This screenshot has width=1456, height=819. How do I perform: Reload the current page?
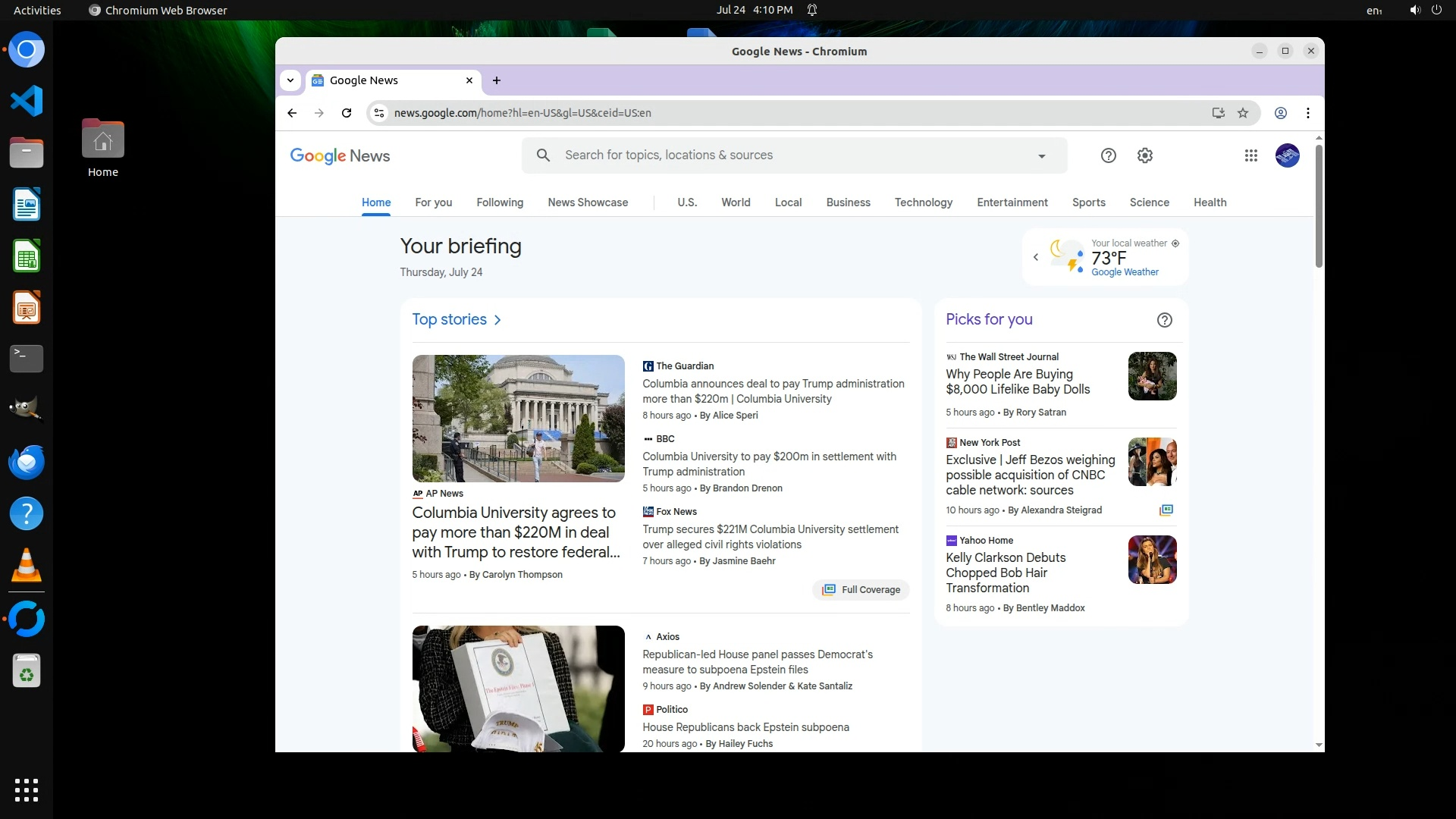coord(347,113)
